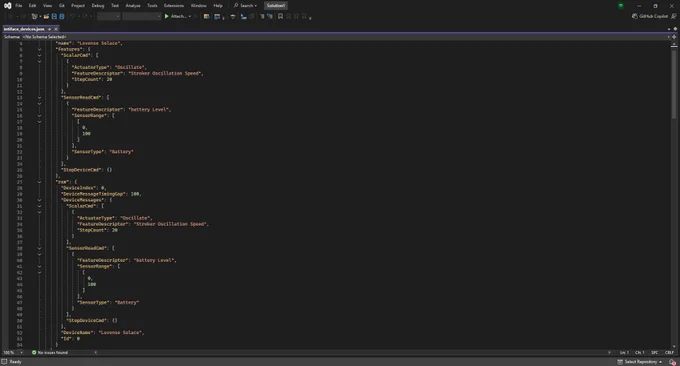
Task: Click the tab settings gear icon
Action: point(675,29)
